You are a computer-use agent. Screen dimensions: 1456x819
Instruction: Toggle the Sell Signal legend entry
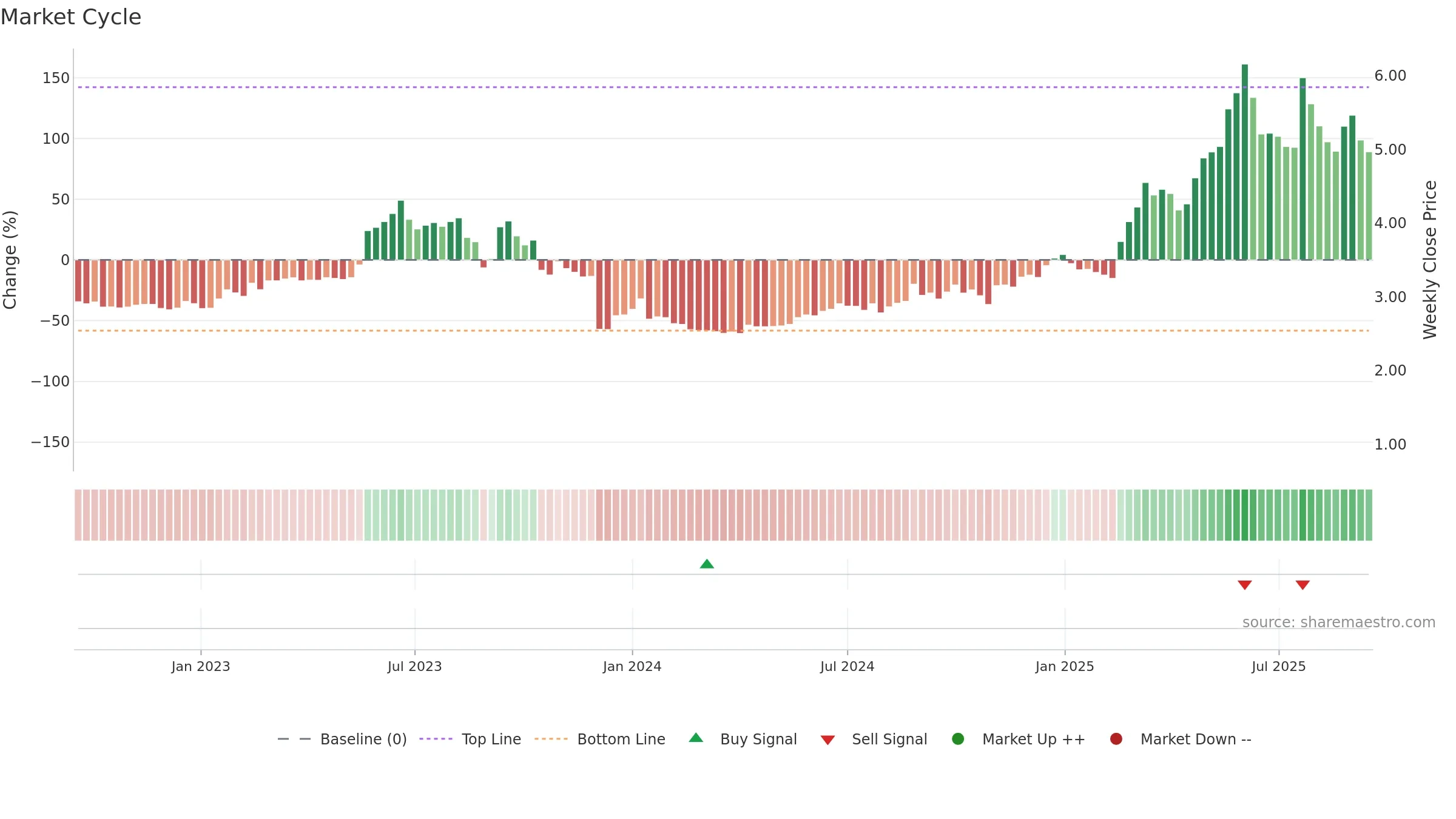tap(874, 739)
